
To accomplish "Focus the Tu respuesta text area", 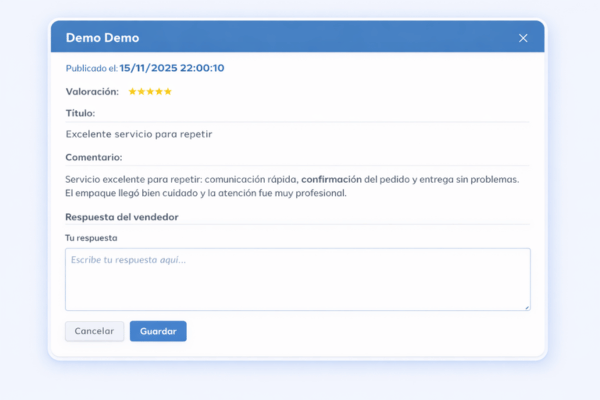I will [298, 279].
